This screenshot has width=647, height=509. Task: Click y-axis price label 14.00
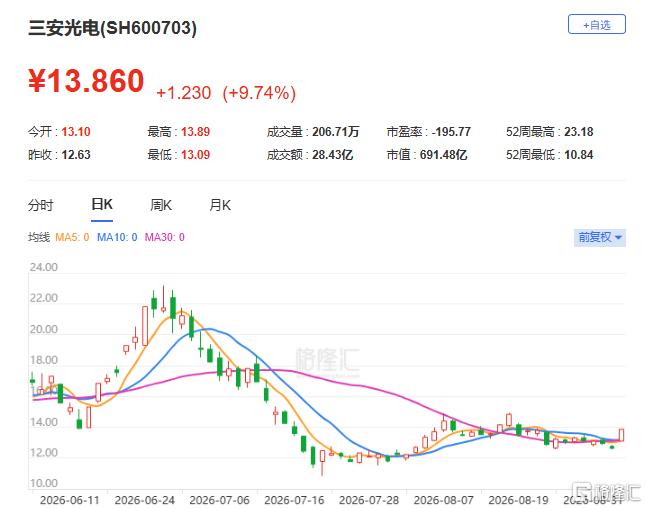coord(44,422)
